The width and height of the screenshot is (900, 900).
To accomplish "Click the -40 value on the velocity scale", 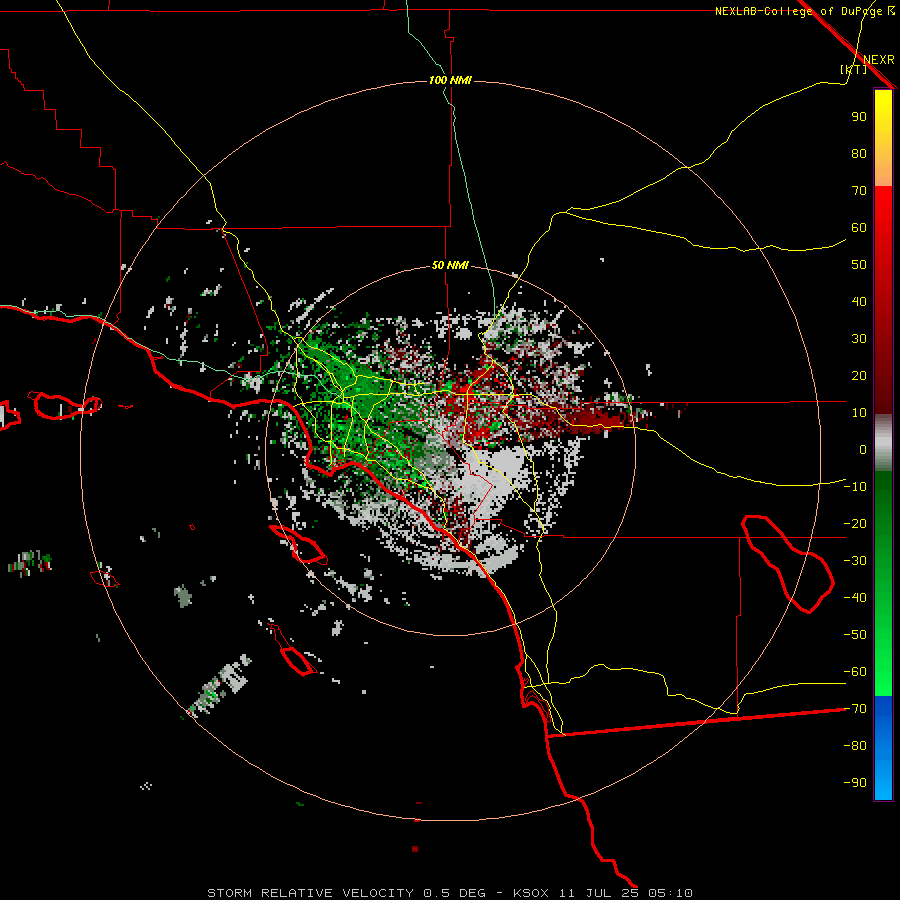I will (855, 598).
